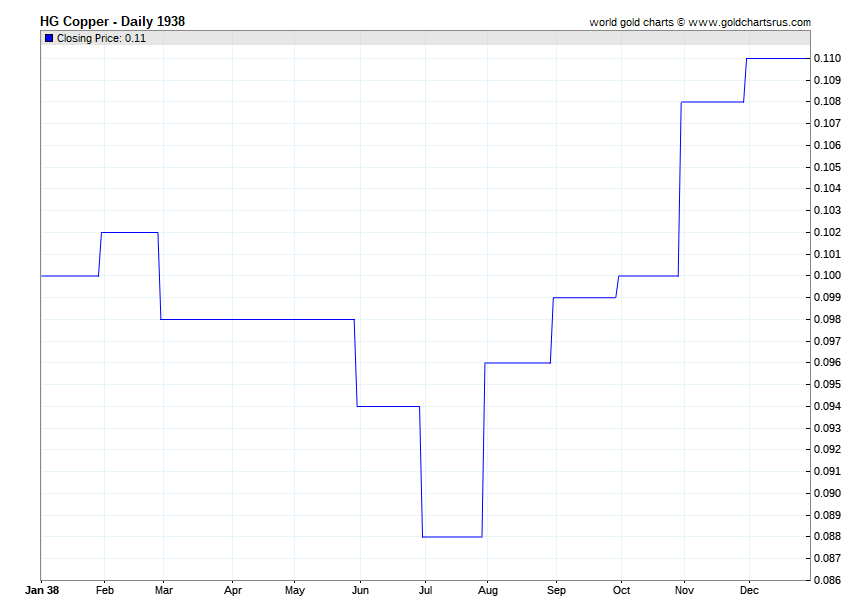Viewport: 850px width, 616px height.
Task: Click the 0.104 price axis label
Action: [x=827, y=189]
